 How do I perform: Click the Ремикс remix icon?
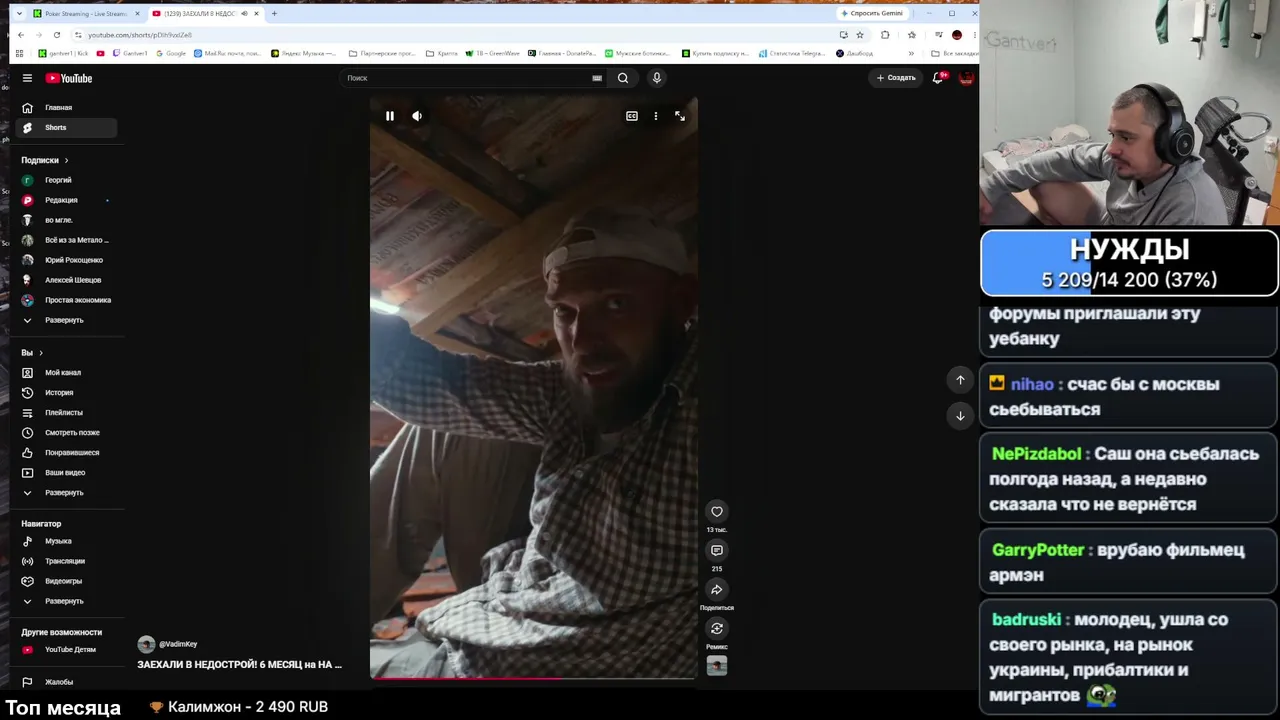tap(717, 628)
